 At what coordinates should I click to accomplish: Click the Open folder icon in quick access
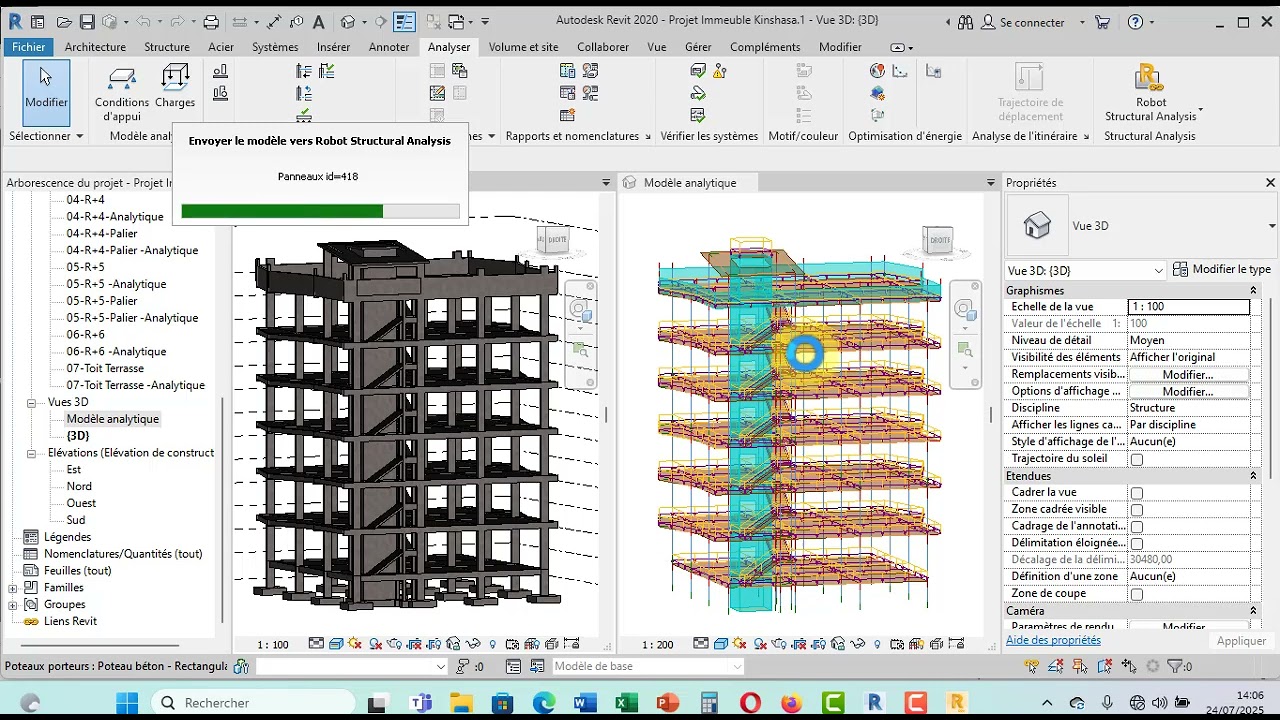tap(64, 21)
